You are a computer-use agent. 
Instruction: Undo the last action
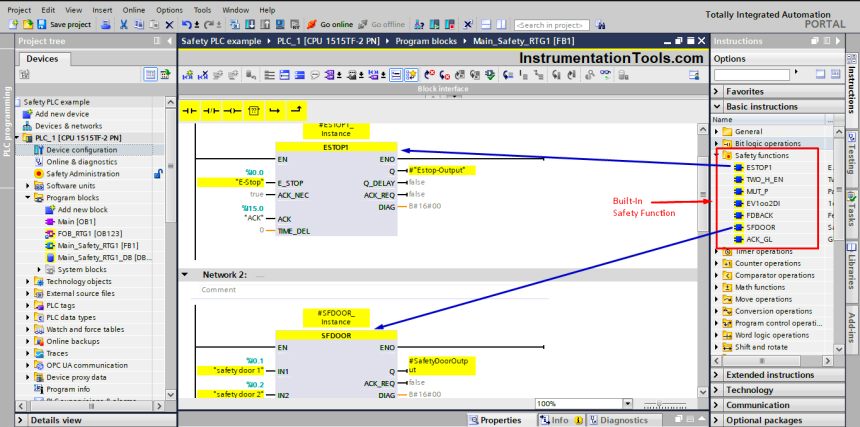coord(186,25)
